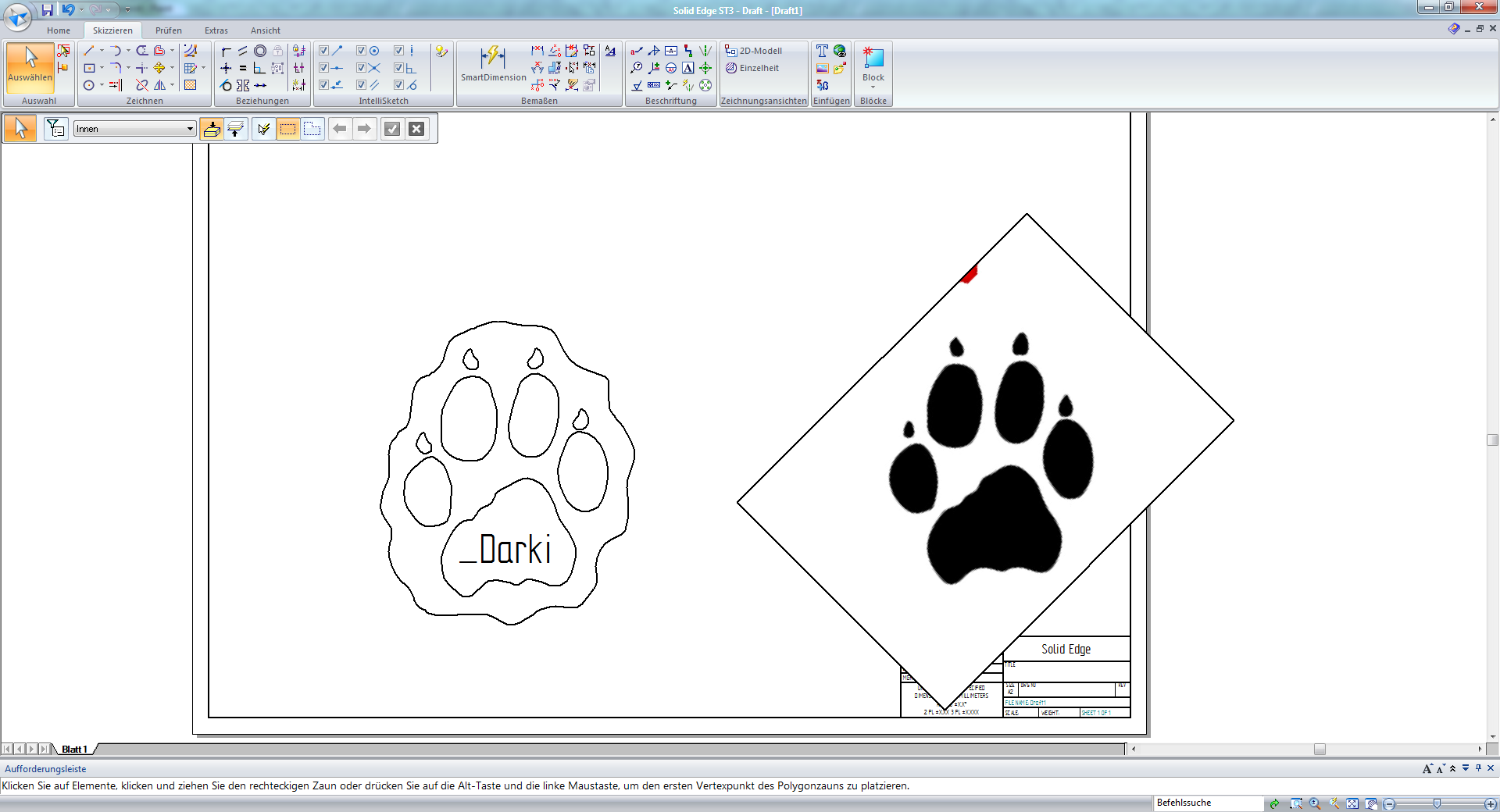
Task: Click the Block insert icon
Action: pos(873,58)
